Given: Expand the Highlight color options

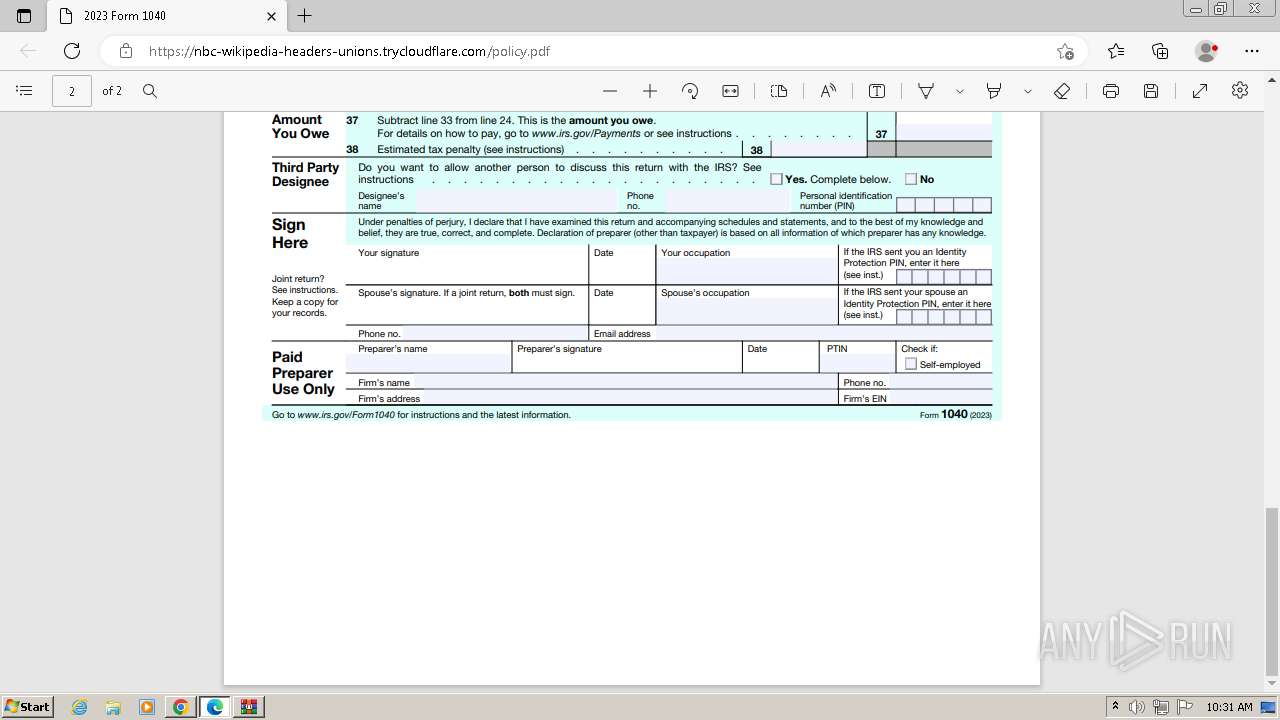Looking at the screenshot, I should (x=1027, y=91).
